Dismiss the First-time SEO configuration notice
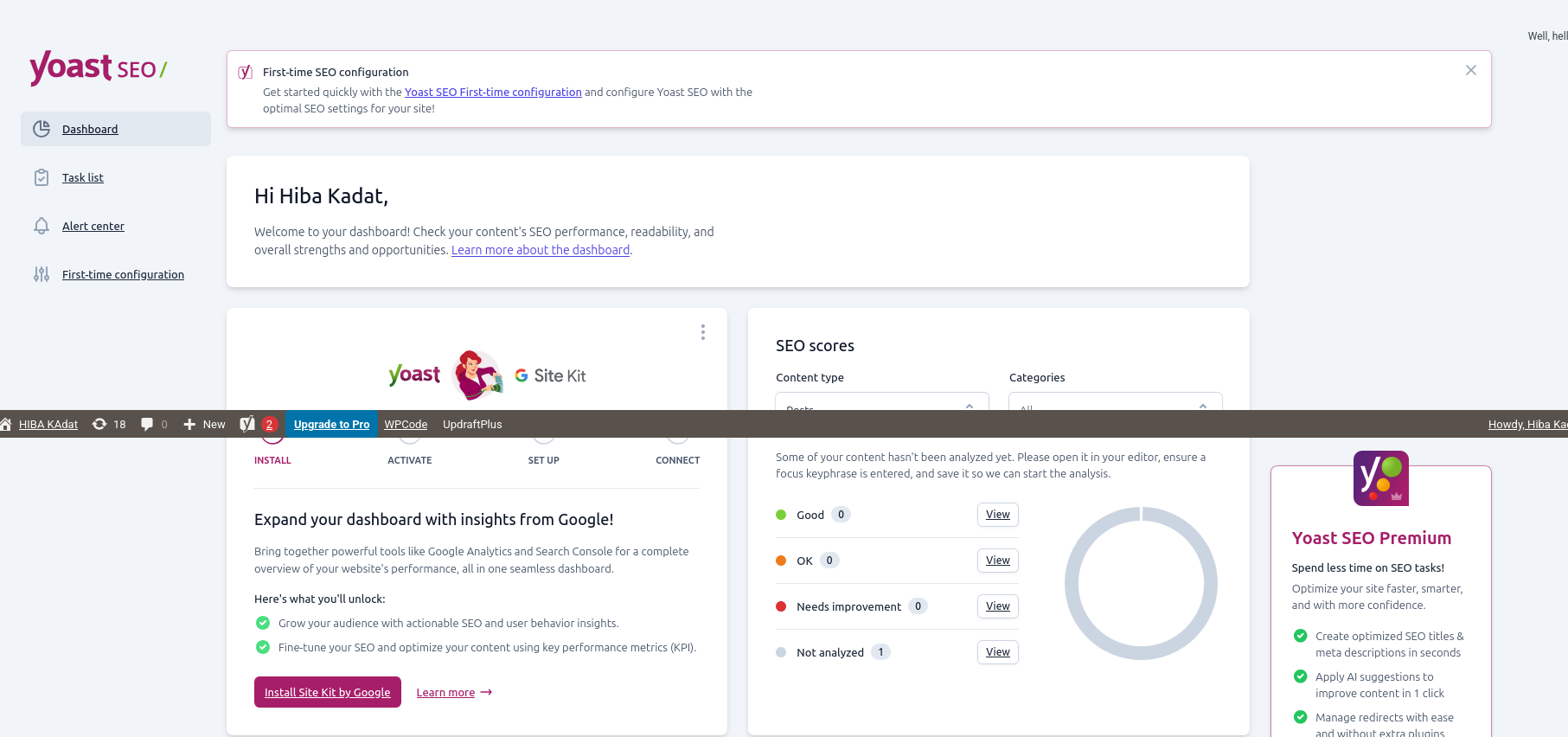The width and height of the screenshot is (1568, 737). [x=1471, y=70]
